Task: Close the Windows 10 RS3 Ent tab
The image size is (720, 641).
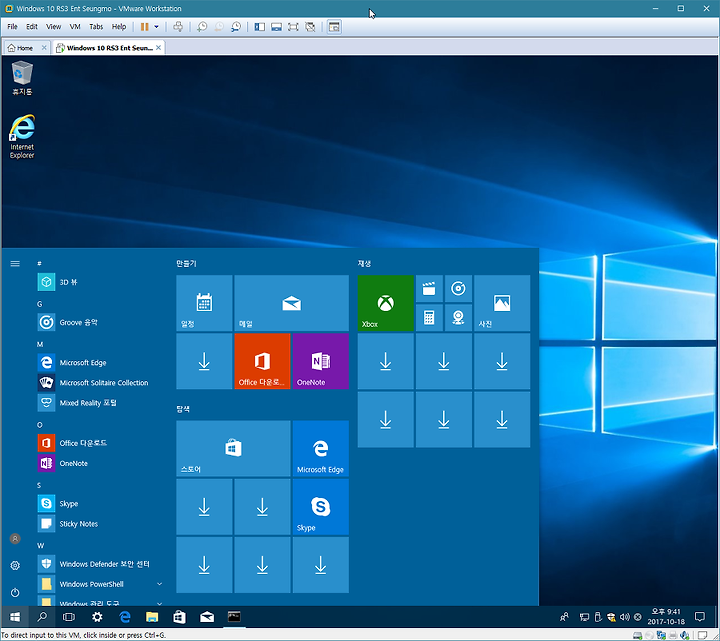Action: 158,47
